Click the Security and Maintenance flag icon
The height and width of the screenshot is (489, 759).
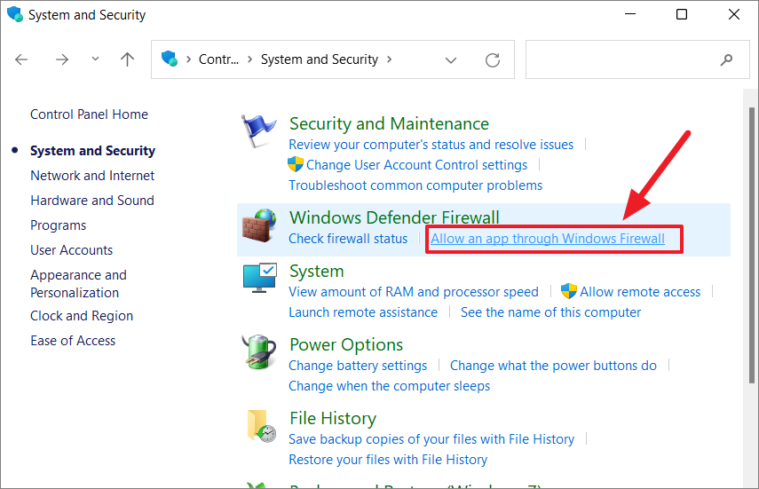pyautogui.click(x=259, y=131)
